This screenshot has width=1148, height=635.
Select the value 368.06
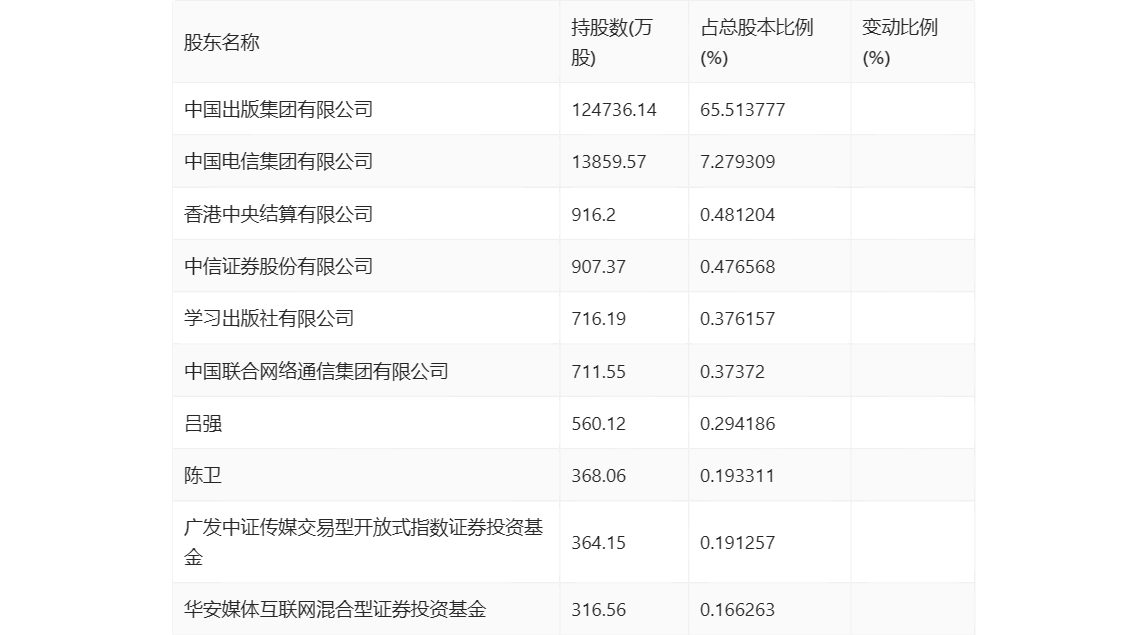598,476
